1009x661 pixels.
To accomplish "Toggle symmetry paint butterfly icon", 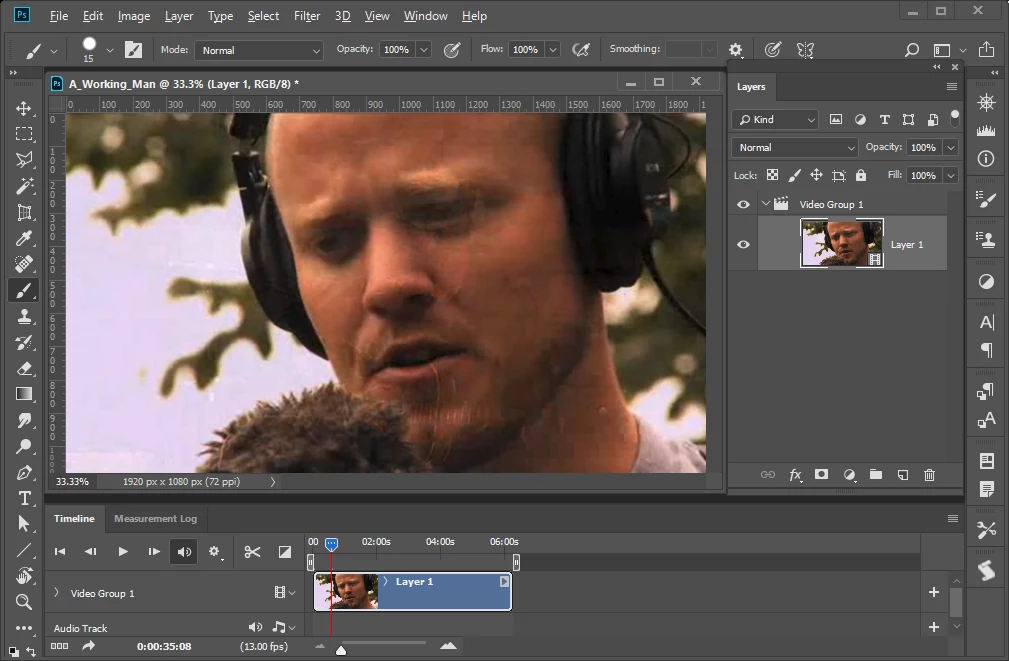I will pyautogui.click(x=805, y=50).
